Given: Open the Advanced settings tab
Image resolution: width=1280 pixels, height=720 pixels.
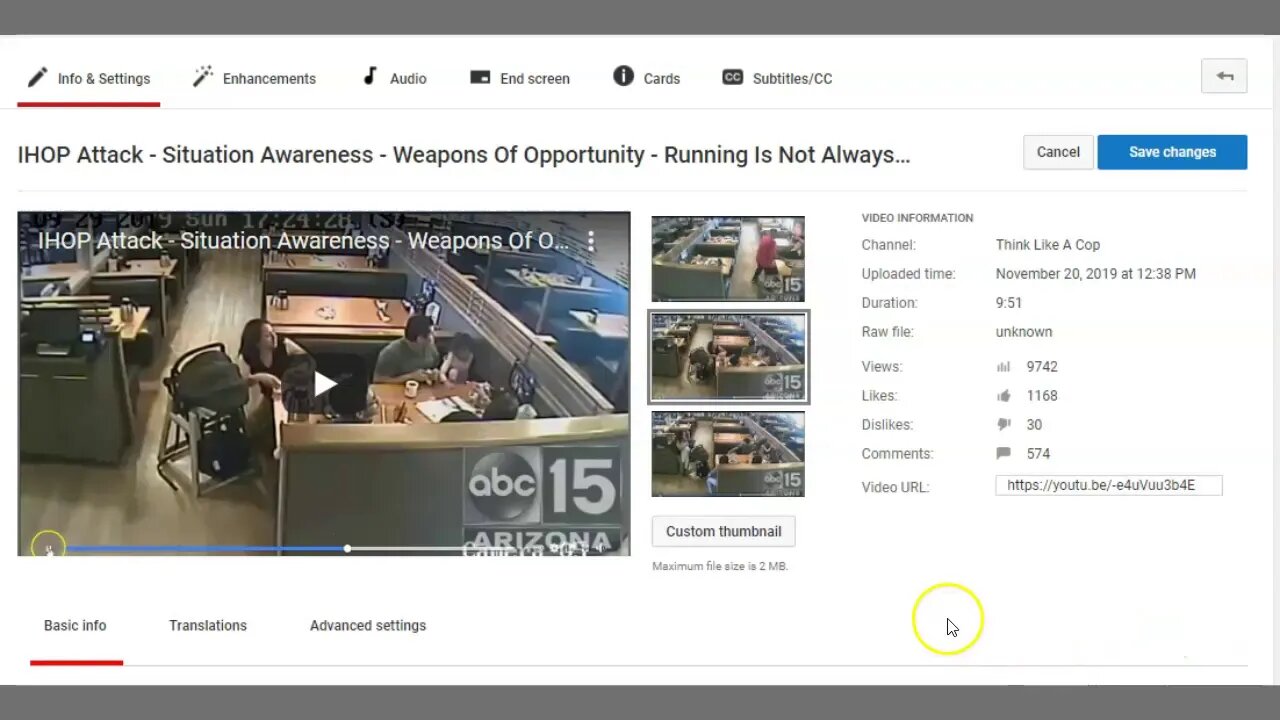Looking at the screenshot, I should (368, 626).
